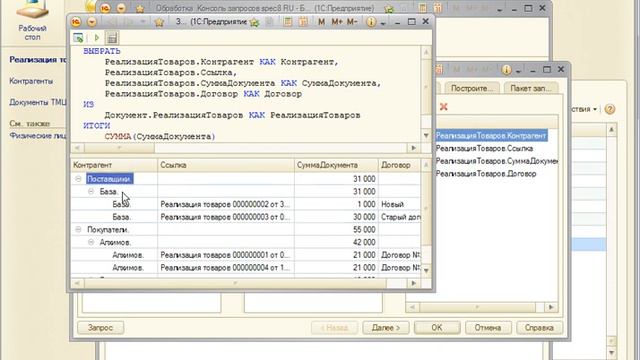Open 'Справка' help button
The height and width of the screenshot is (360, 640).
(539, 328)
